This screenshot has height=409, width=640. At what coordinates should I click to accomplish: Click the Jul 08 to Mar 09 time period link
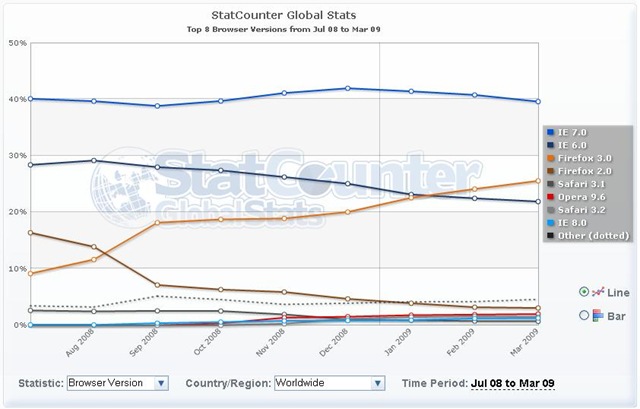pos(514,383)
